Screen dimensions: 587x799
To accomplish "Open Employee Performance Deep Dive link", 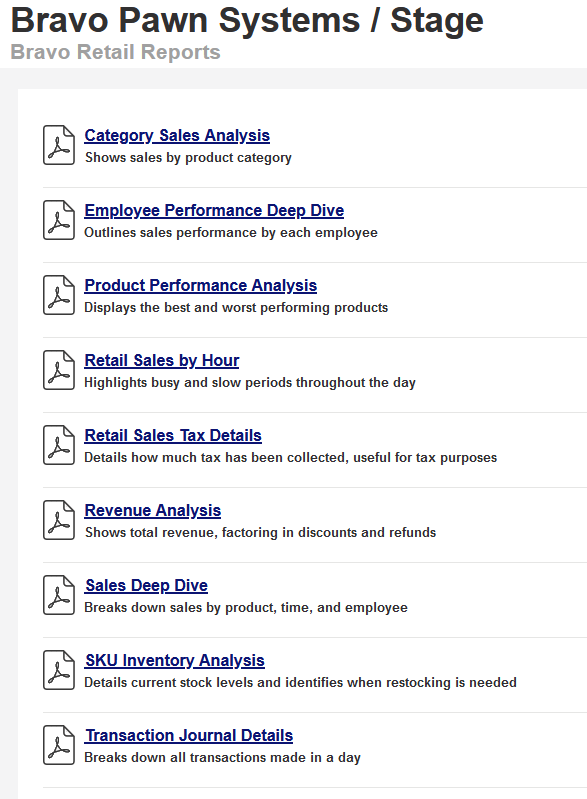I will pos(214,210).
